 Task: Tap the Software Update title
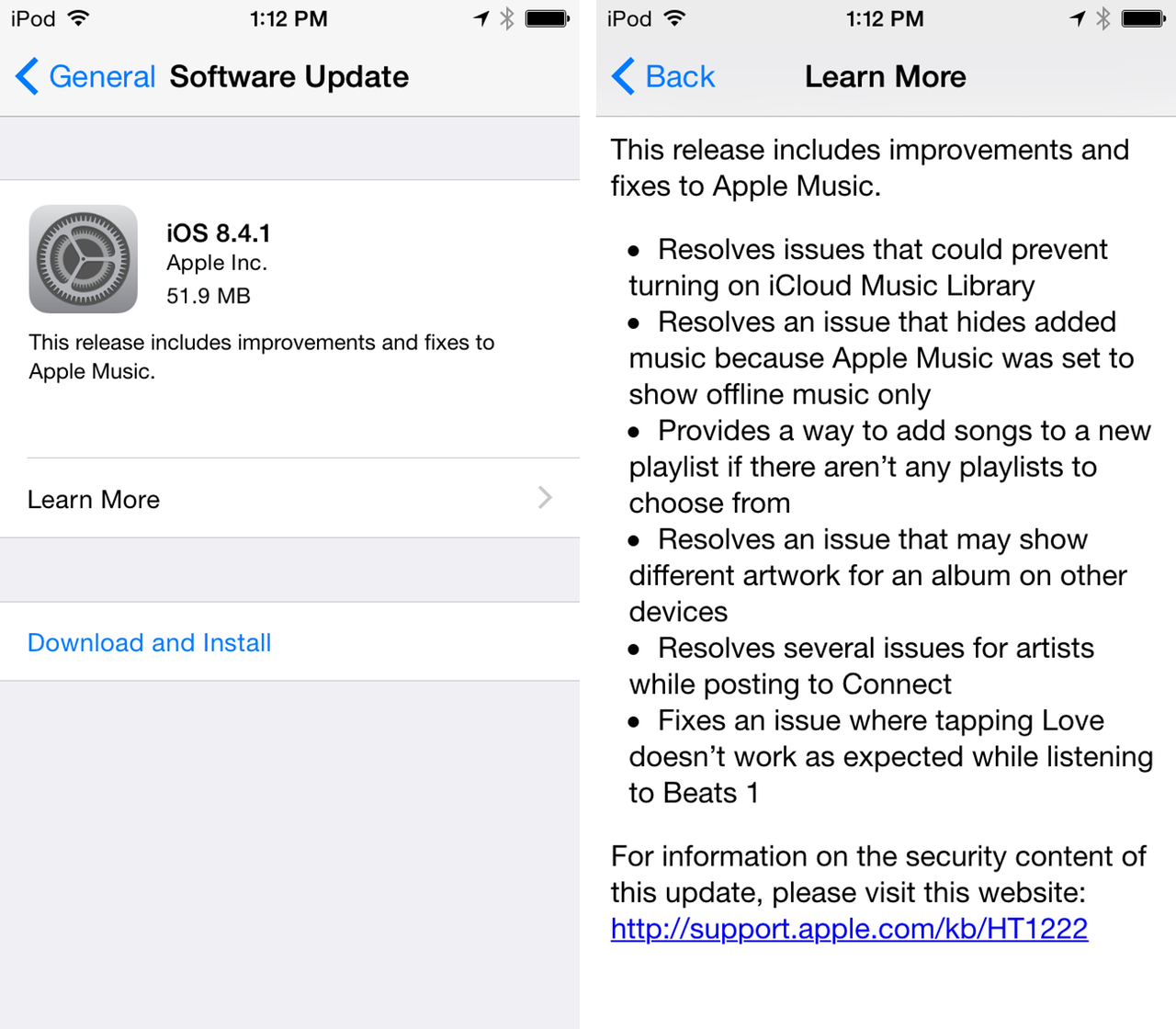[x=289, y=76]
